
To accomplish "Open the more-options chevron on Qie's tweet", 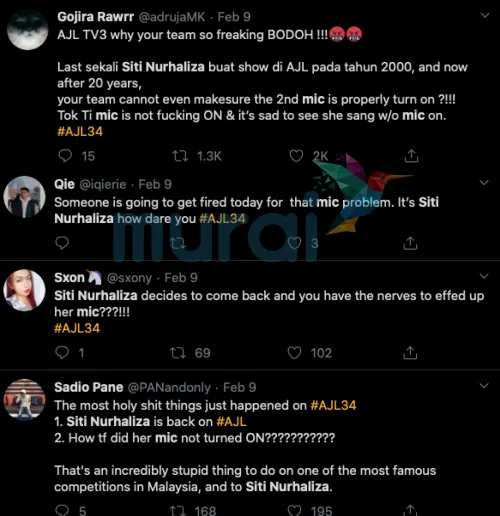I will pos(484,182).
